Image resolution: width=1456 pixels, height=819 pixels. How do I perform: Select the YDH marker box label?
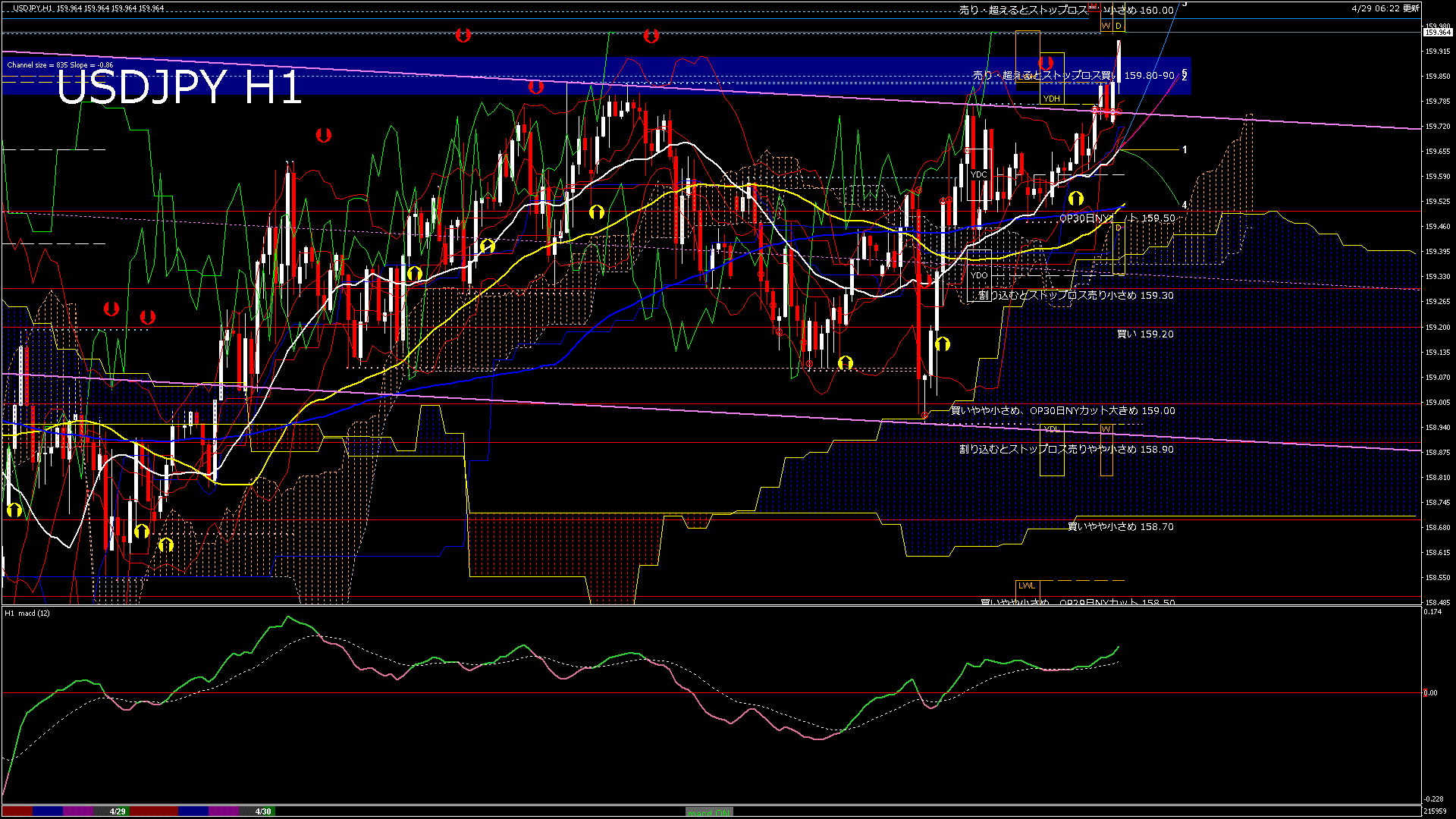tap(1051, 99)
